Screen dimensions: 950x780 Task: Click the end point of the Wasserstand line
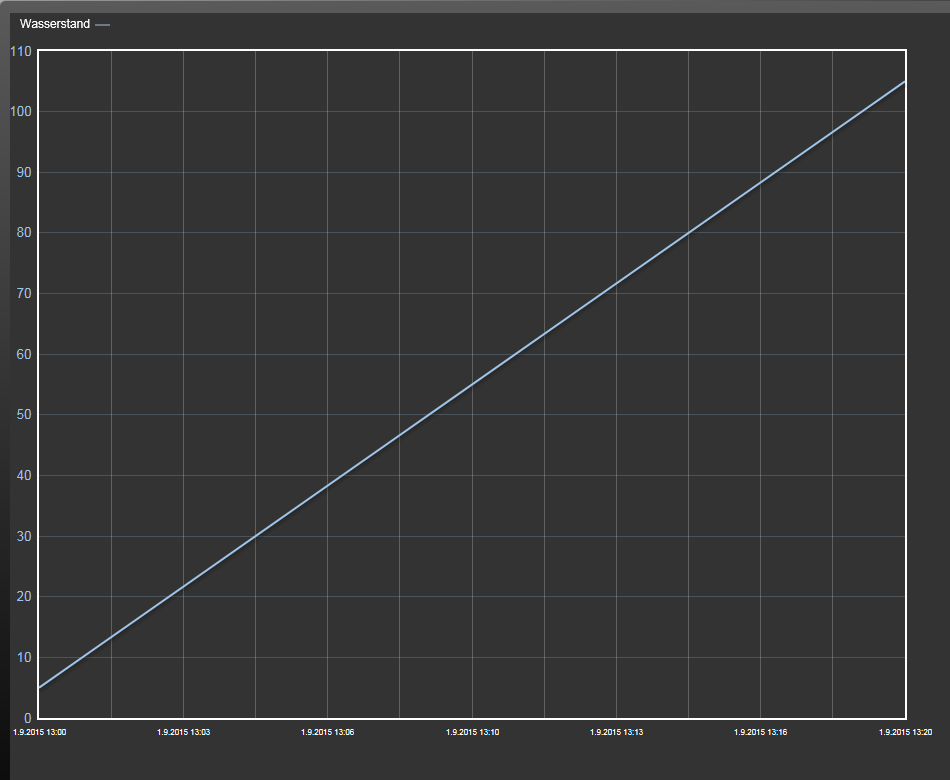(905, 81)
